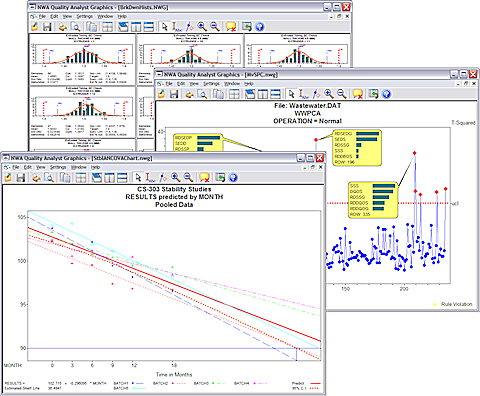The image size is (480, 396).
Task: Open the Window menu in MvSPC window
Action: tap(232, 84)
